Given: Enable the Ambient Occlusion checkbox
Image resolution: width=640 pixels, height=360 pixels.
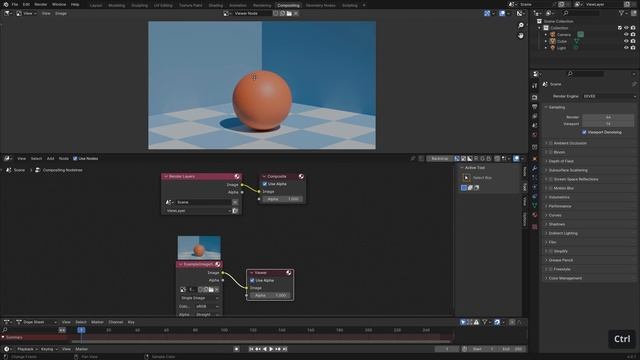Looking at the screenshot, I should (551, 143).
